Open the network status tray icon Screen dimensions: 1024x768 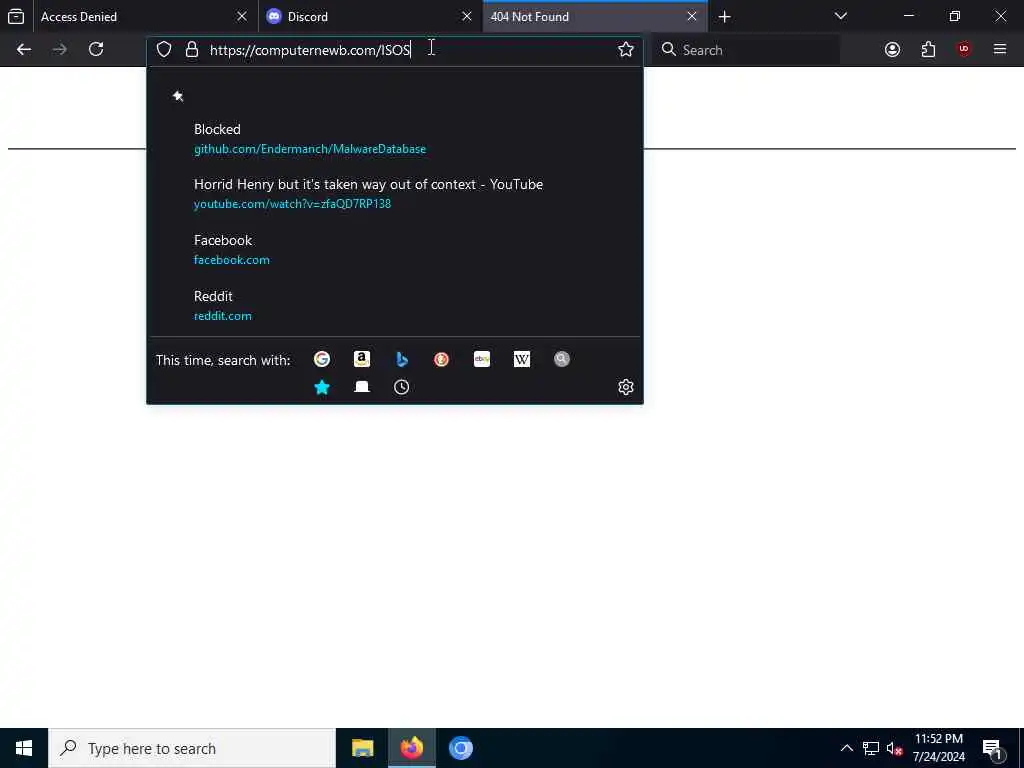tap(871, 748)
